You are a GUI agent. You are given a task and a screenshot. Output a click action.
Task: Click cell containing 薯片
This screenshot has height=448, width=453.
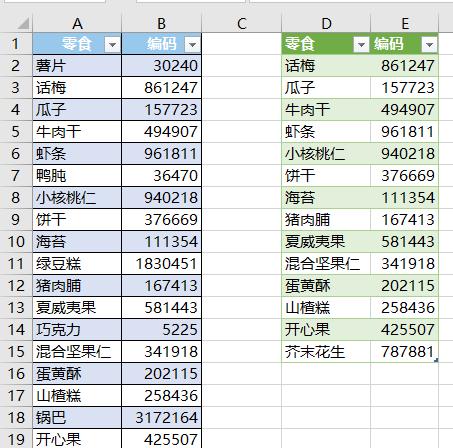[77, 66]
